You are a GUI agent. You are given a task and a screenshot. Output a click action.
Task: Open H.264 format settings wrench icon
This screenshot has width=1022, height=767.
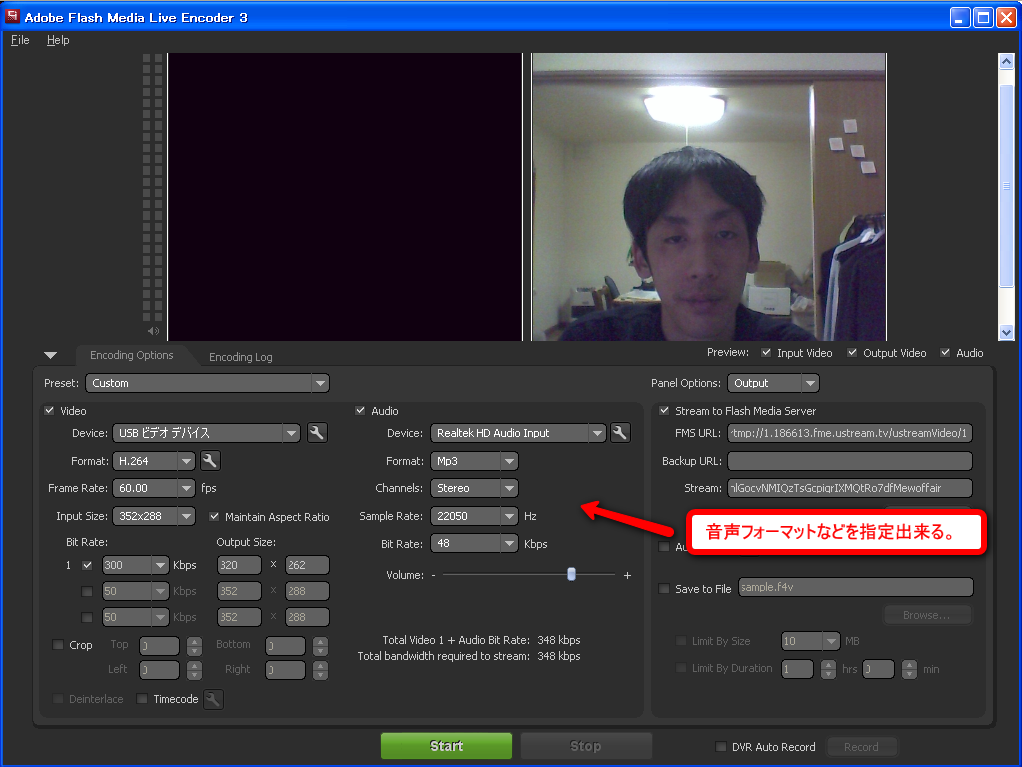209,461
